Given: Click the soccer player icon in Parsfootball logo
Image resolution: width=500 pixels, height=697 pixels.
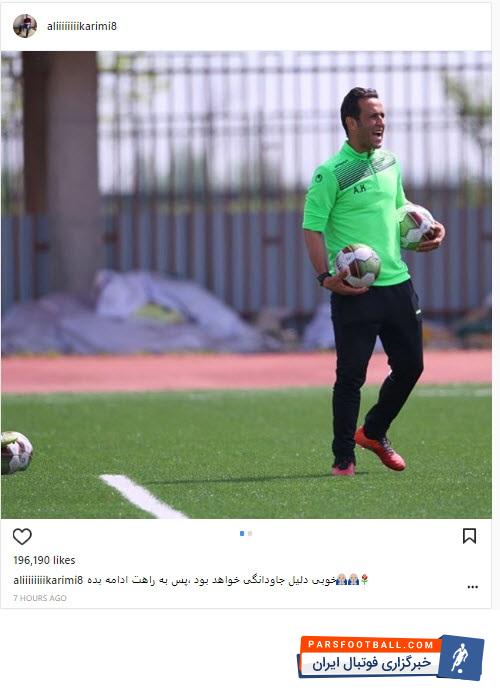Looking at the screenshot, I should coord(459,657).
